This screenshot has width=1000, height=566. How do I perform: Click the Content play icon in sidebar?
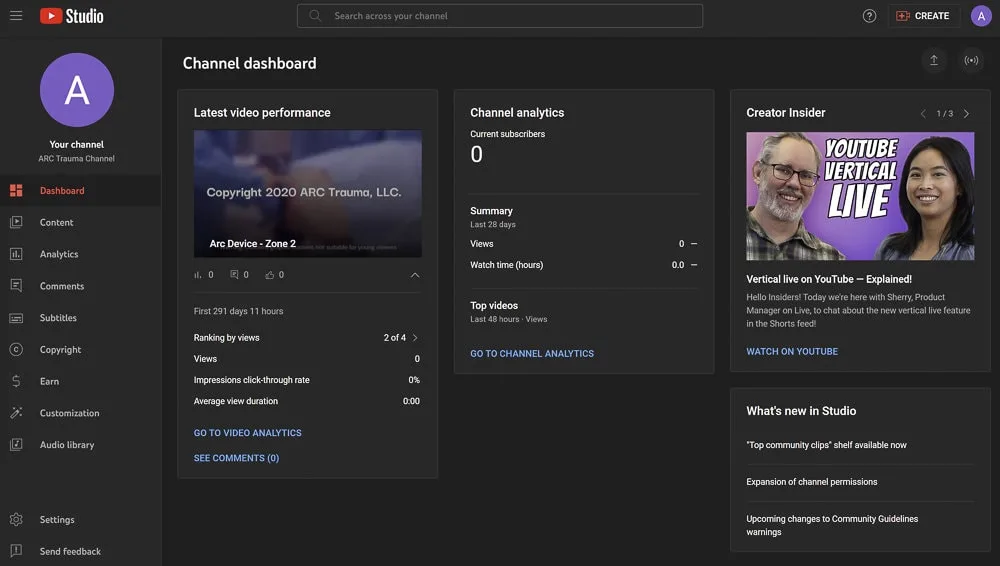[x=16, y=222]
